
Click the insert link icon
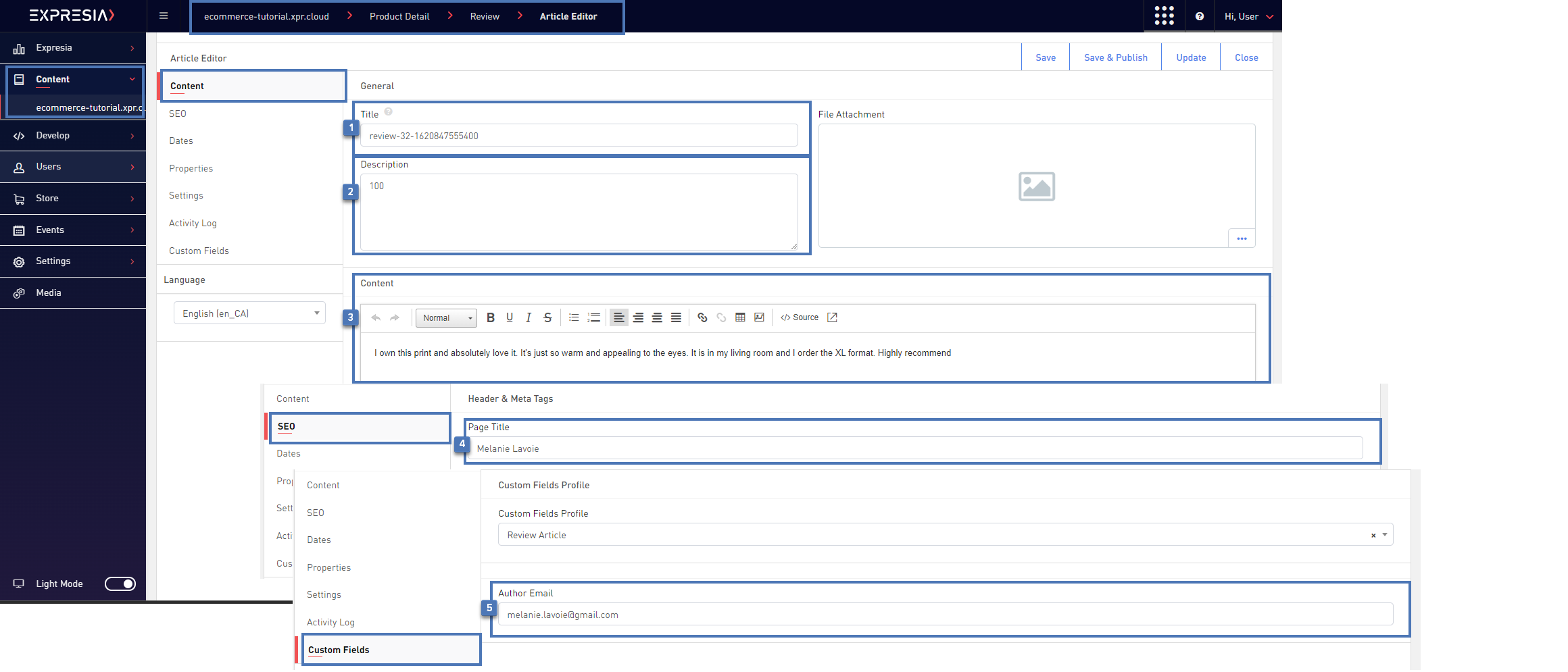702,317
